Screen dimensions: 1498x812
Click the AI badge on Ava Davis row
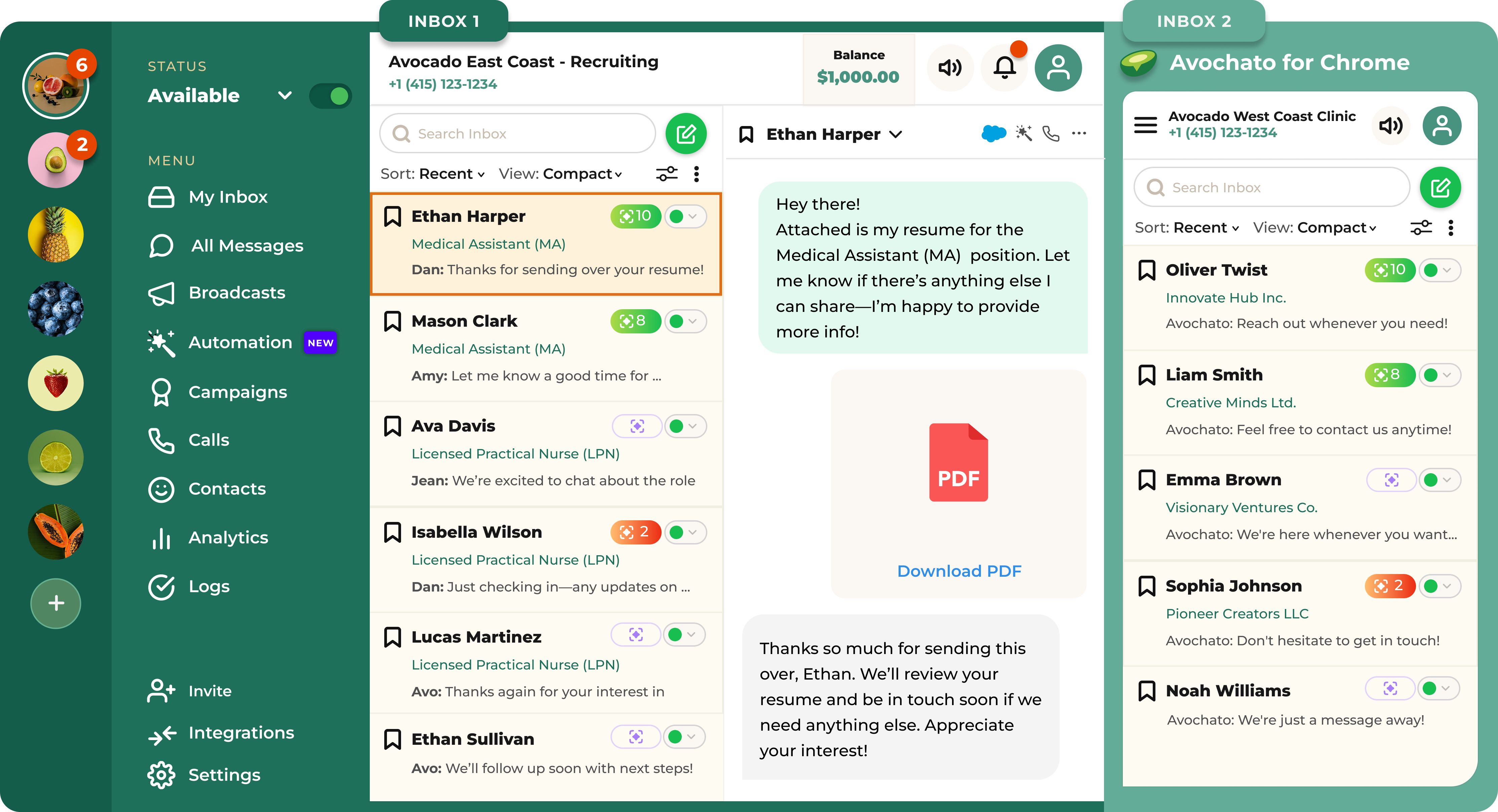coord(637,427)
